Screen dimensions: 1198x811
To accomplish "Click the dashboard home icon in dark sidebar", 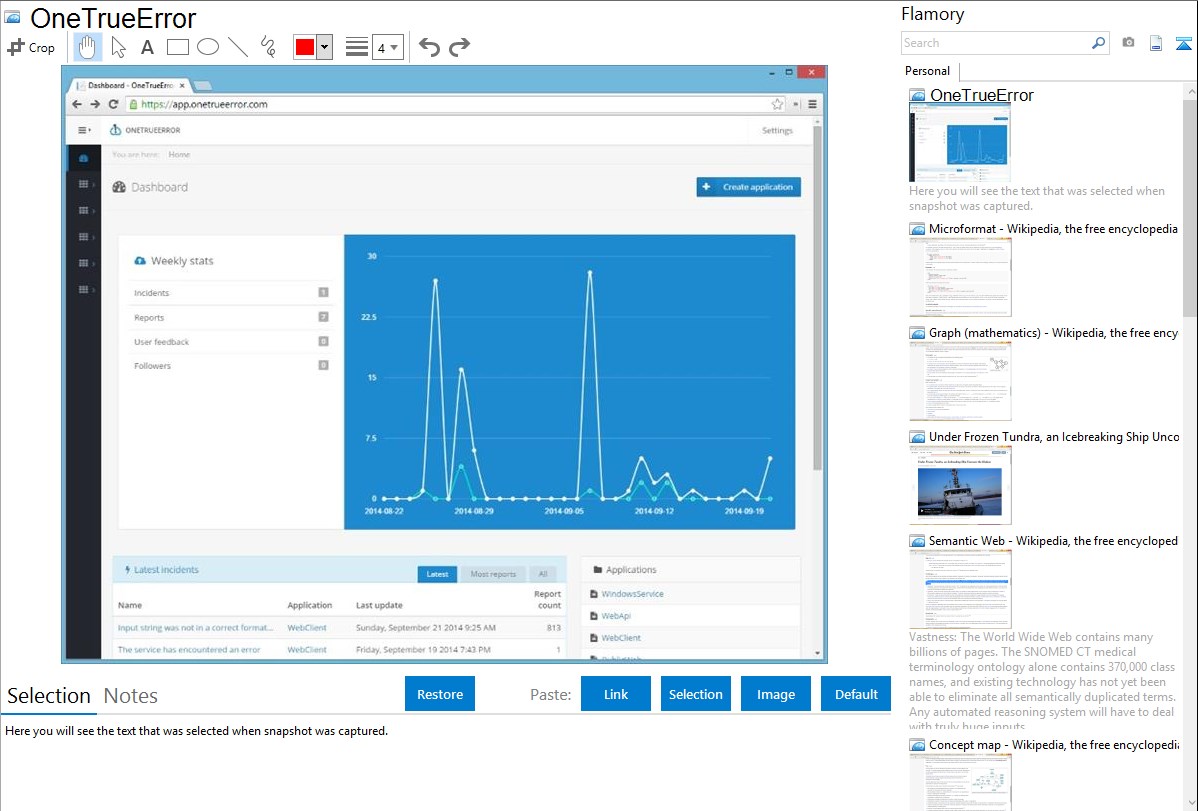I will 83,158.
